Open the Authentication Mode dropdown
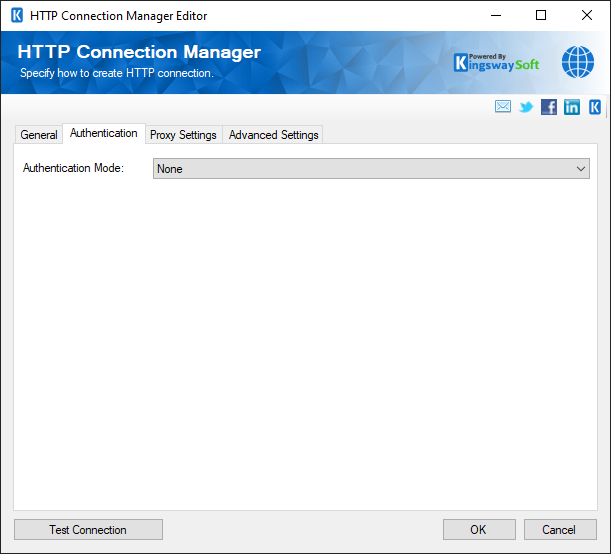The image size is (611, 554). [371, 169]
